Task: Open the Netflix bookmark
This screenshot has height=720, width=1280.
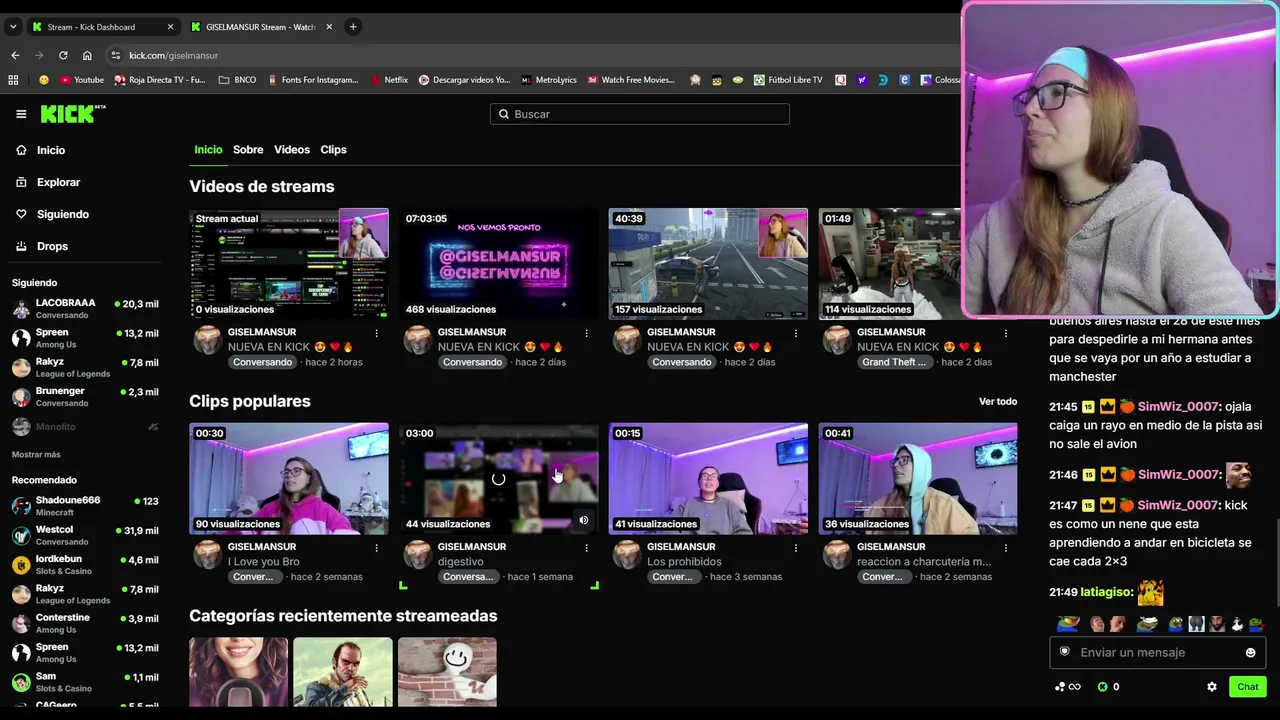Action: [390, 80]
